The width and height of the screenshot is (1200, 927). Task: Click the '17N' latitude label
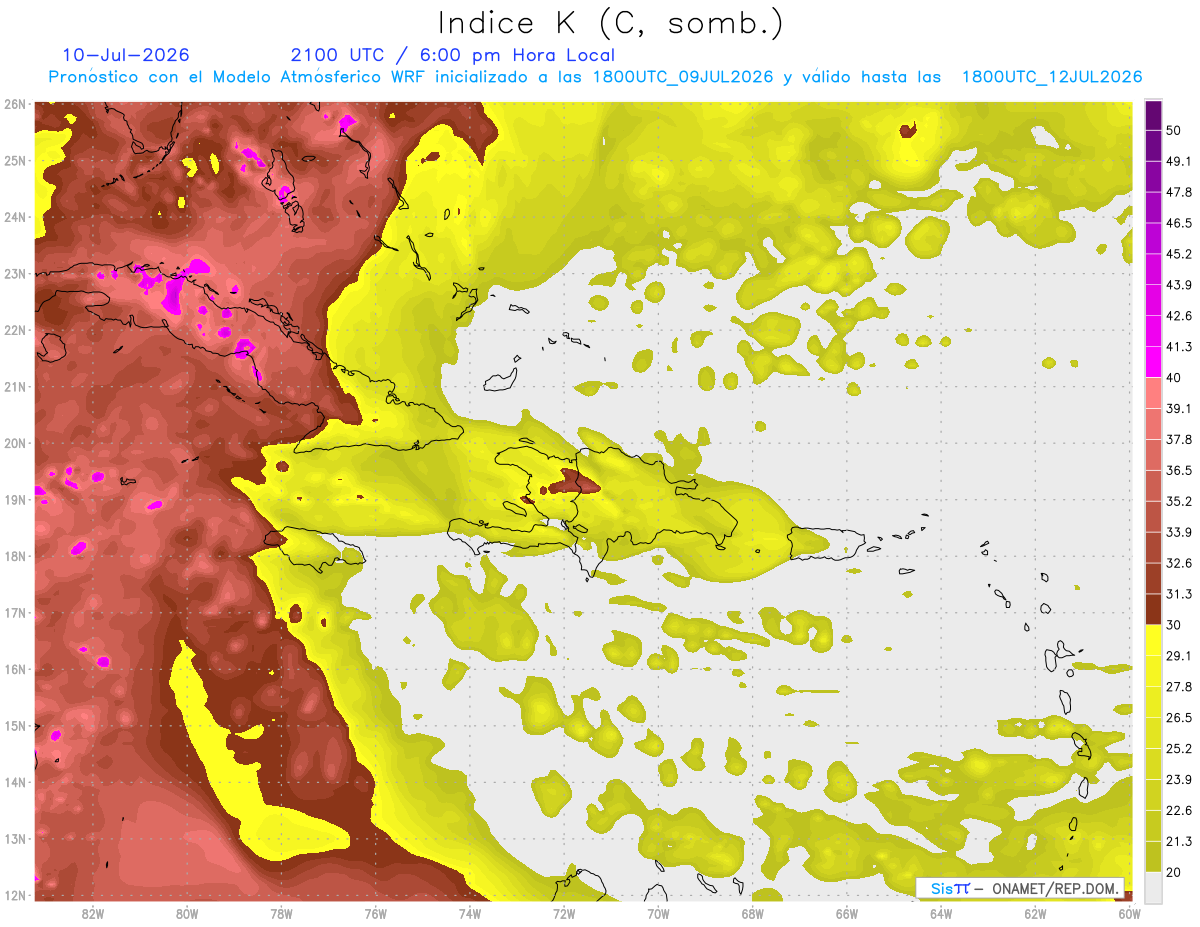[14, 613]
